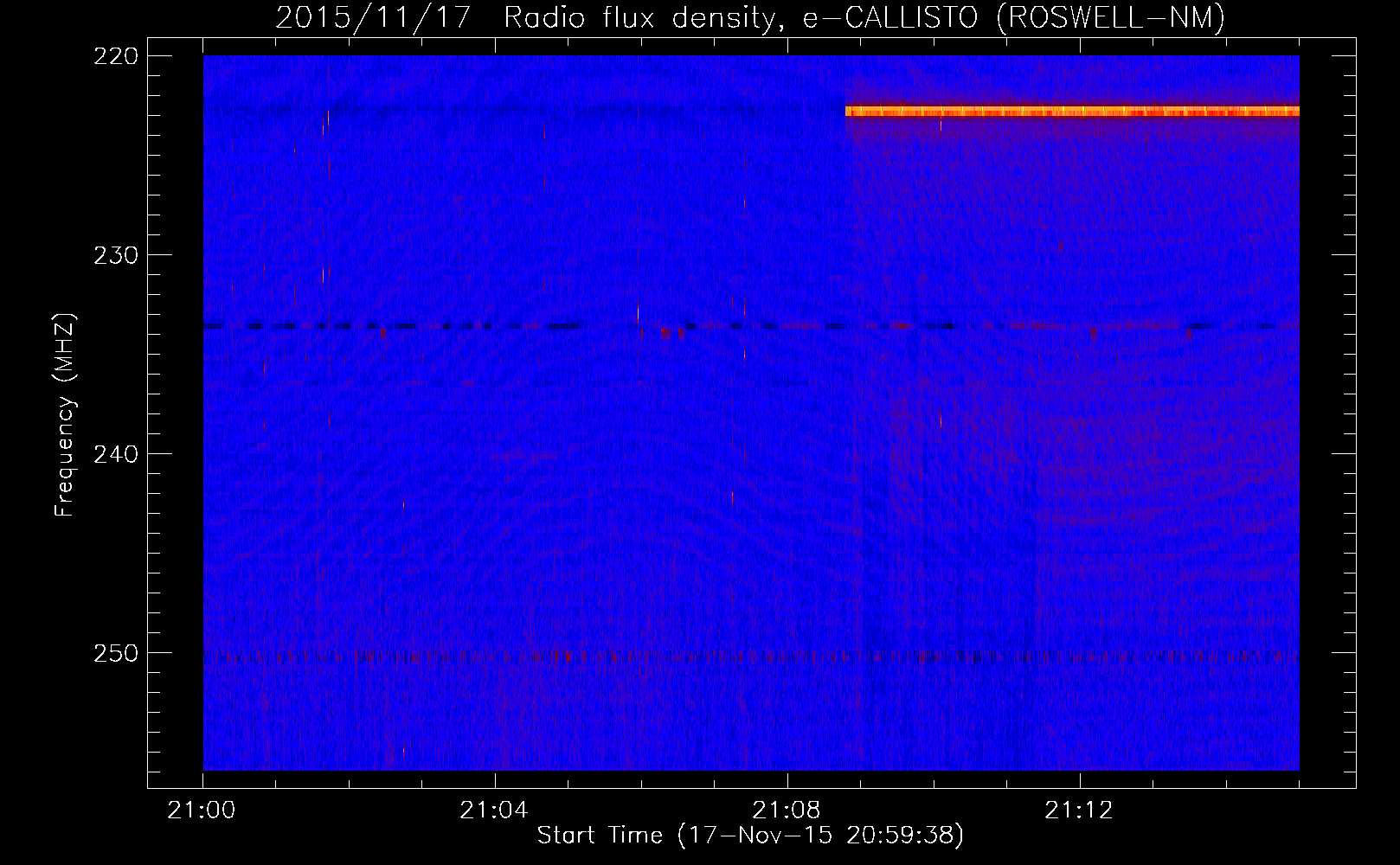The width and height of the screenshot is (1400, 865).
Task: Select the "Frequency (MHZ)" axis label
Action: (65, 415)
